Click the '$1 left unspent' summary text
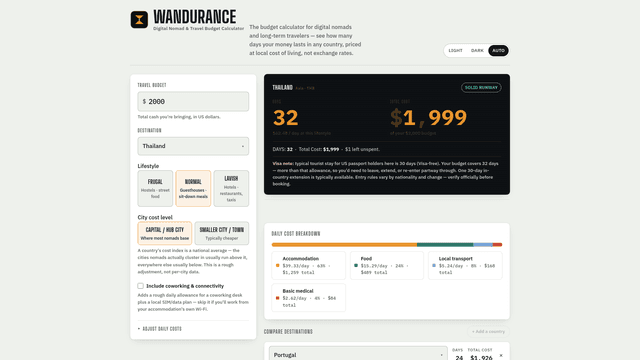This screenshot has height=360, width=640. [x=362, y=149]
